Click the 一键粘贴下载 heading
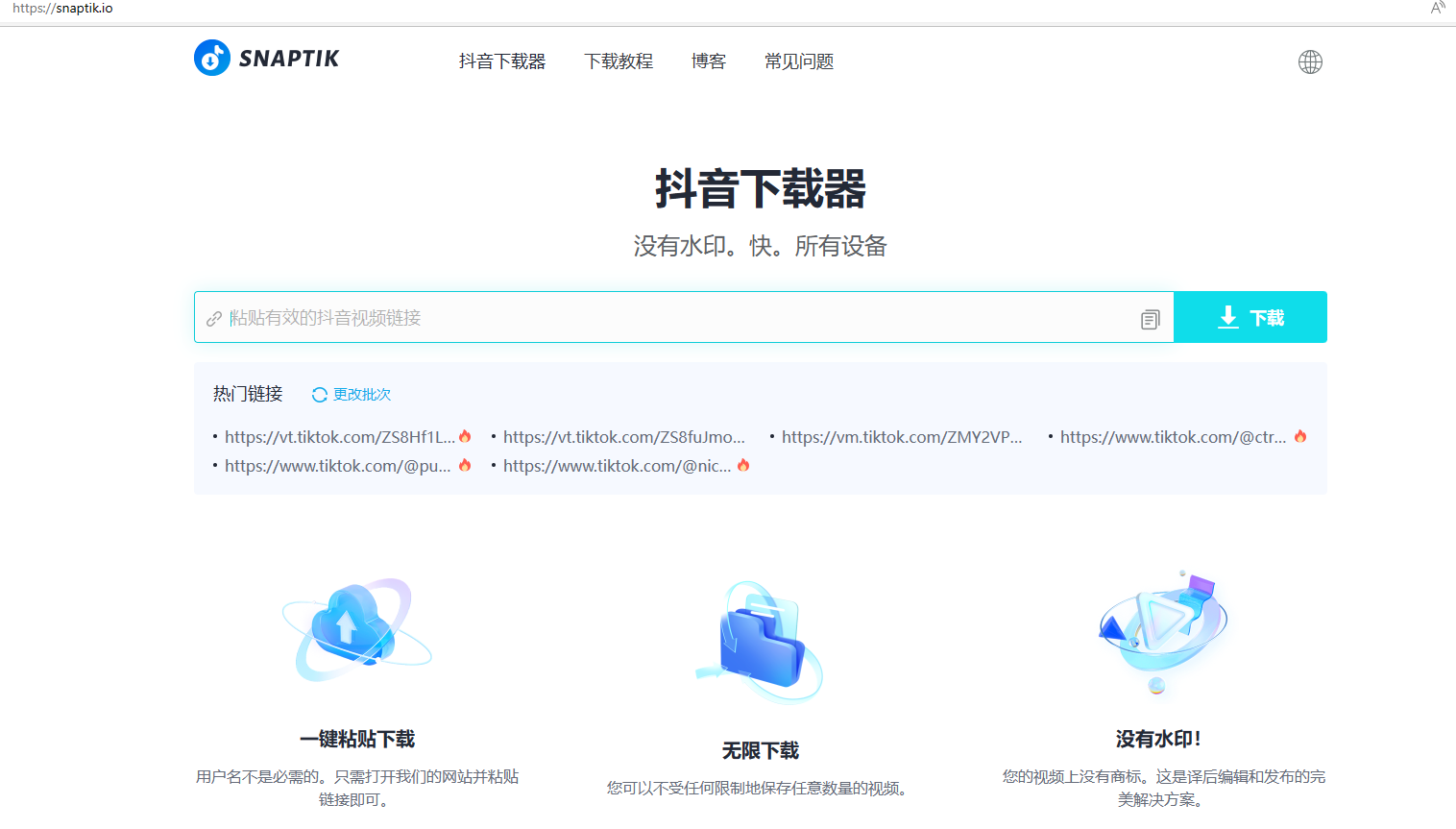Screen dimensions: 1456x829 click(357, 739)
